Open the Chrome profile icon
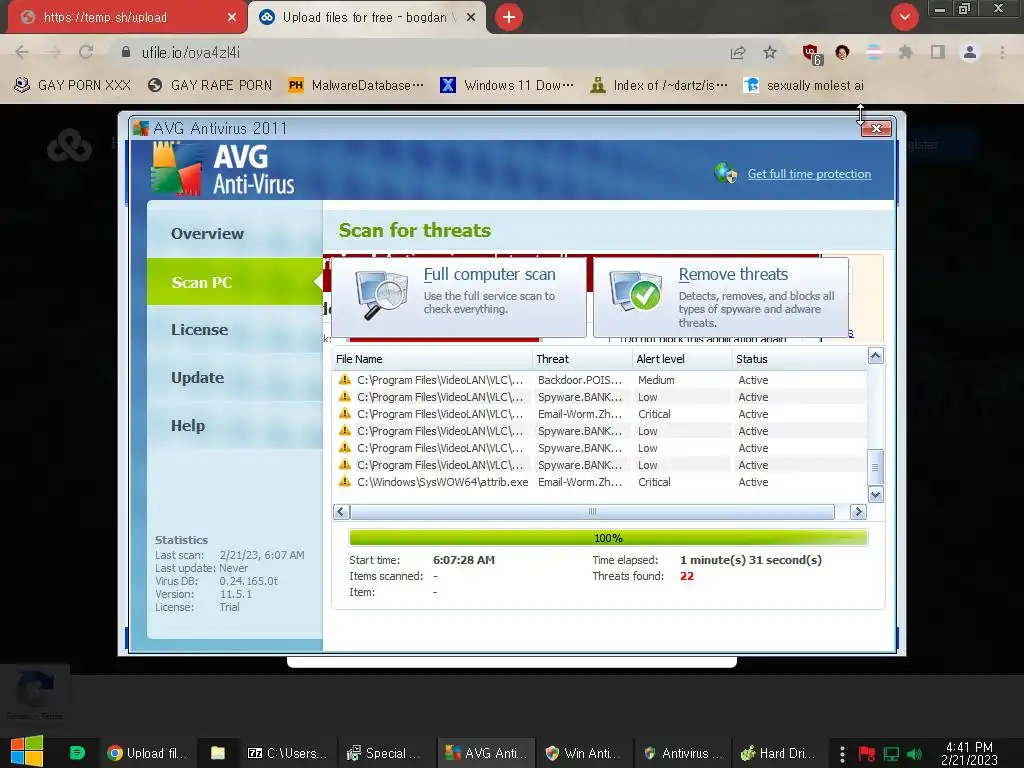Screen dimensions: 1024x768 coord(970,52)
